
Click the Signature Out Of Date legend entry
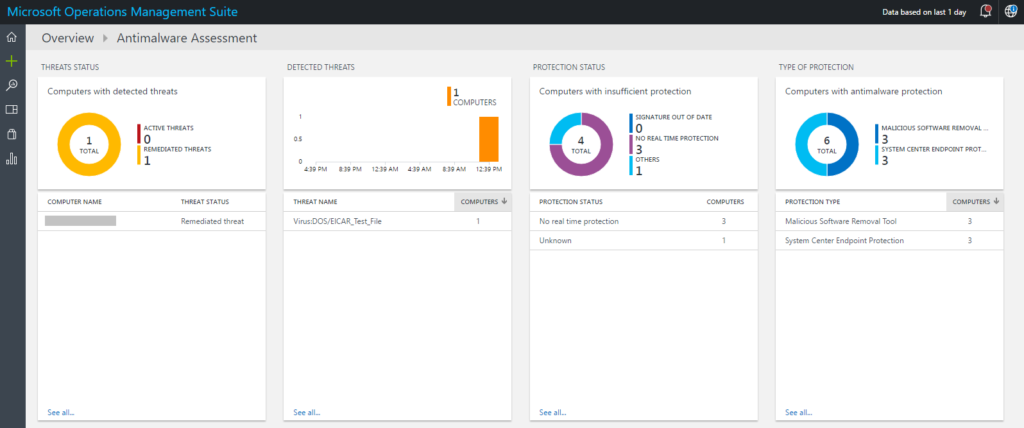pyautogui.click(x=671, y=123)
